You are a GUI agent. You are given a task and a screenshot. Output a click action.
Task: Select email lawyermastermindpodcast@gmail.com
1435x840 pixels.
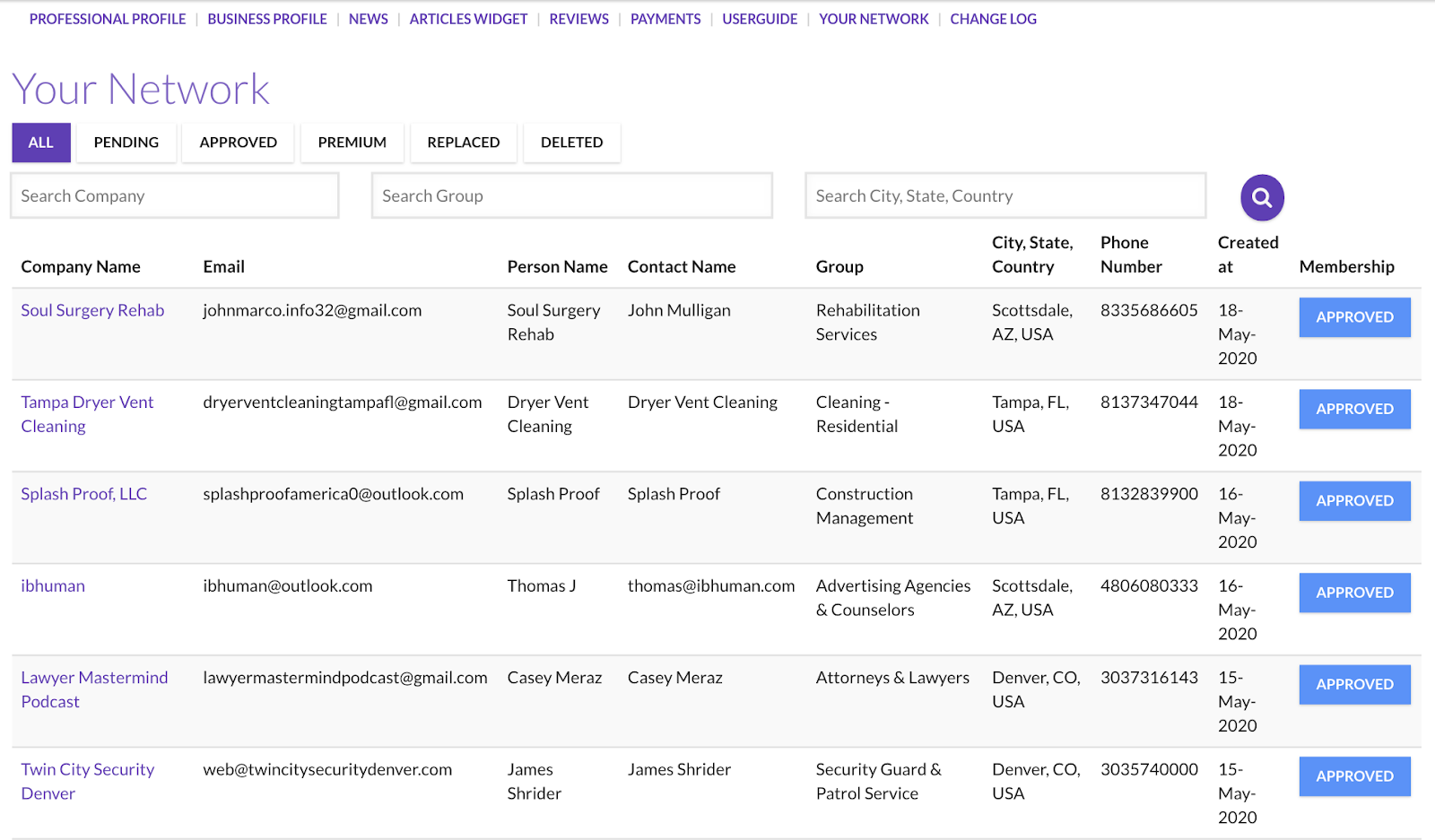[x=345, y=678]
